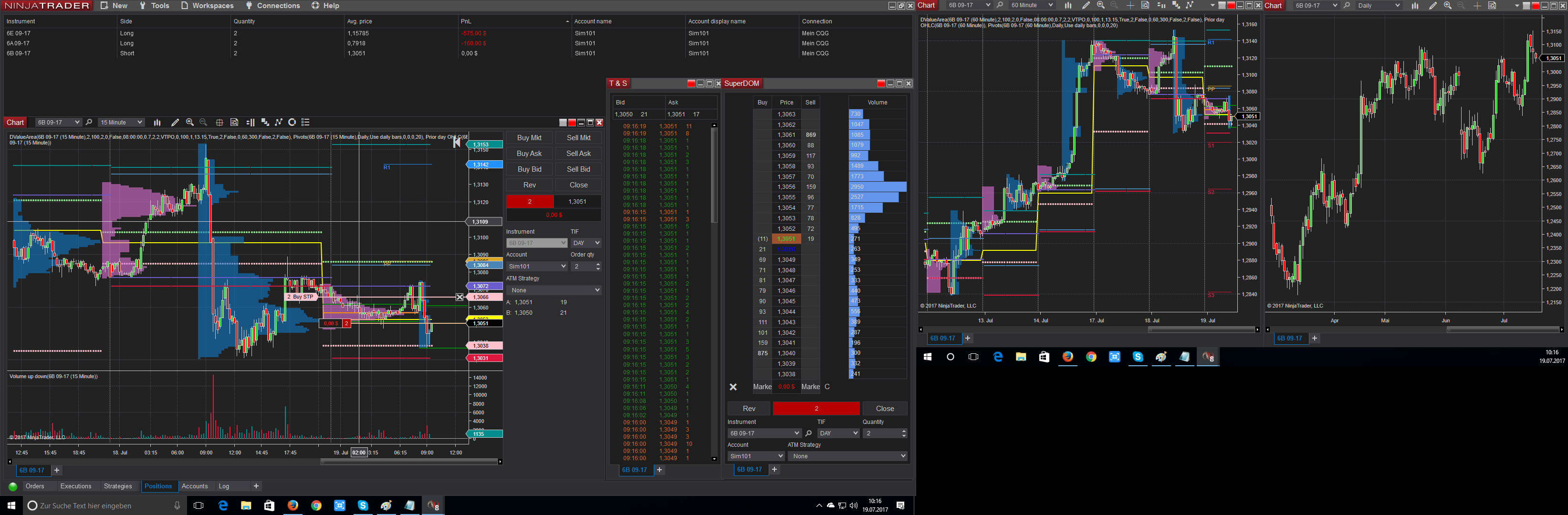Screen dimensions: 1568x515
Task: Open Windows Task View
Action: tap(199, 505)
